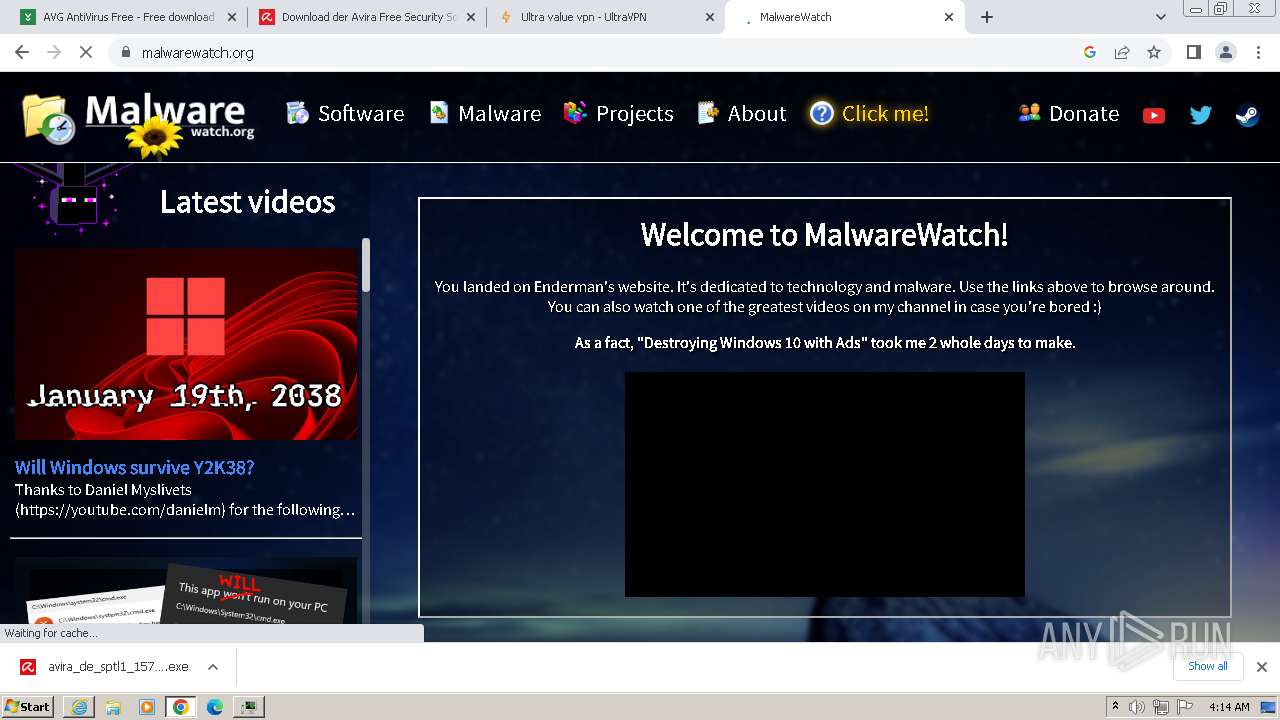
Task: Open Will Windows survive Y2K38? link
Action: click(x=135, y=467)
